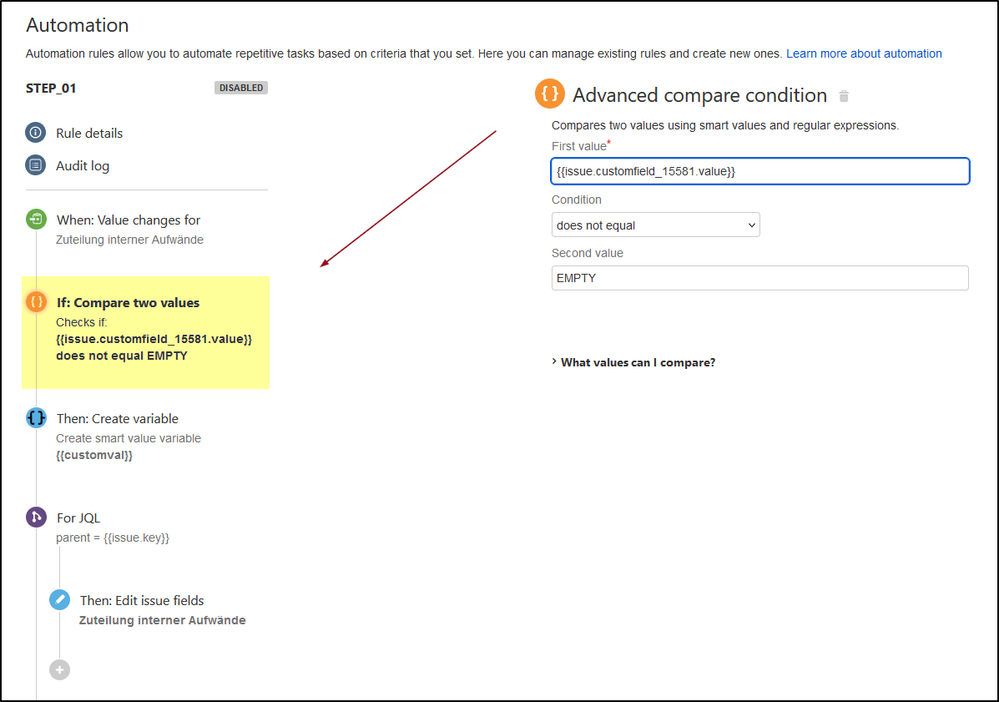Click parent = {{issue.key}} JQL text
999x702 pixels.
pos(113,538)
